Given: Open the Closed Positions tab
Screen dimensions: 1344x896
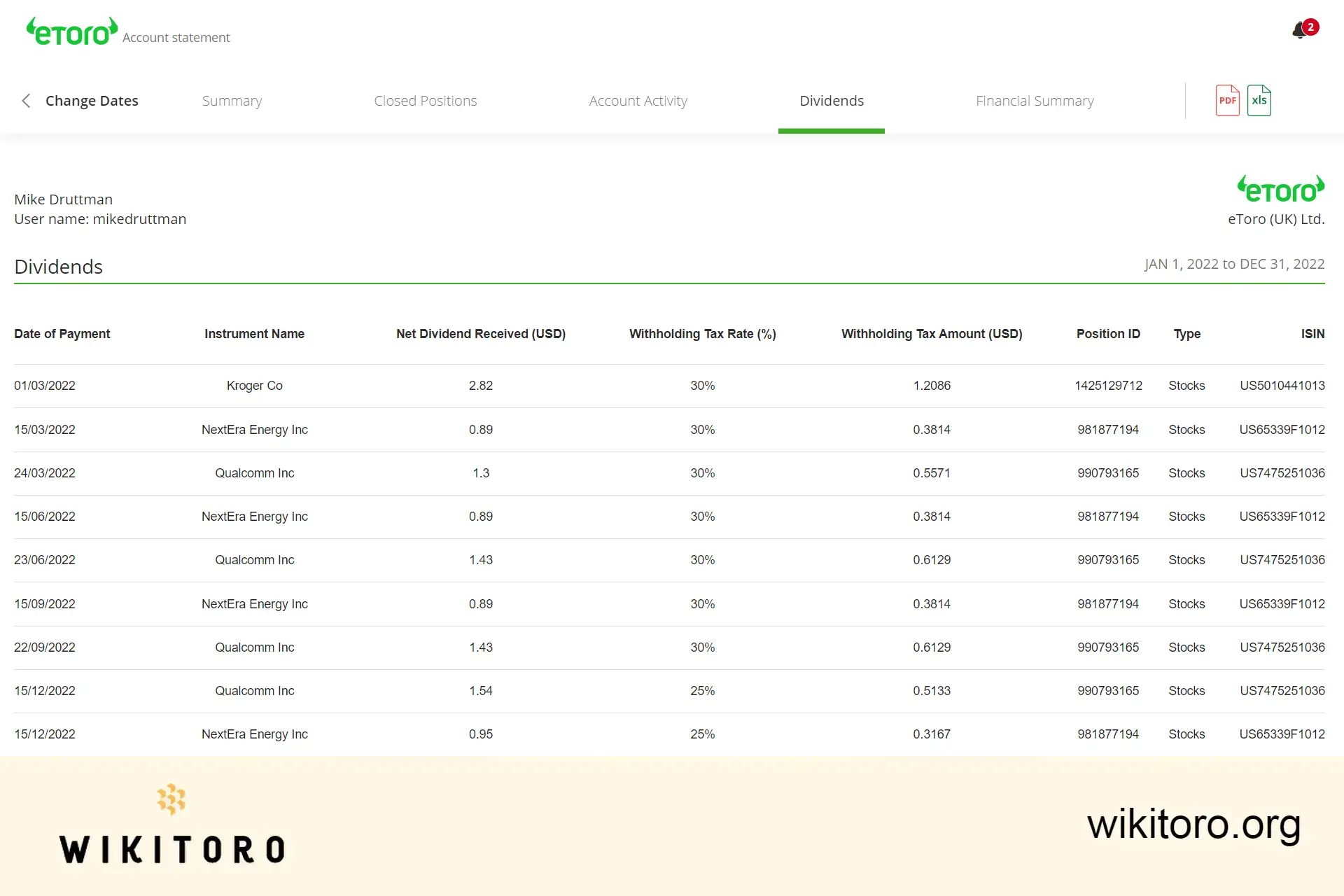Looking at the screenshot, I should (x=425, y=100).
